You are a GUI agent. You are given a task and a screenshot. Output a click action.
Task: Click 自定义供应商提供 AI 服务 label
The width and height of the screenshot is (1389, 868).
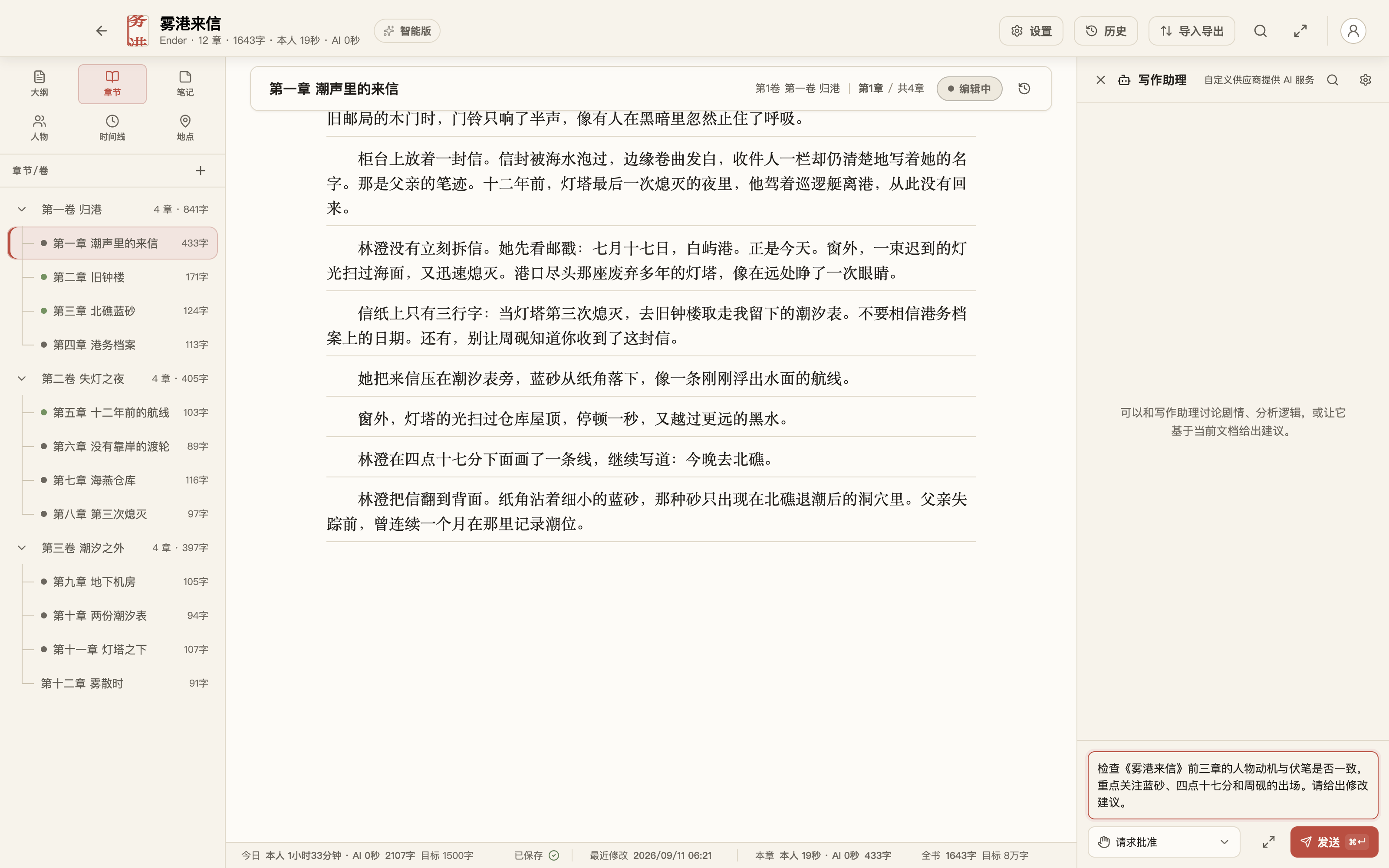click(x=1259, y=80)
